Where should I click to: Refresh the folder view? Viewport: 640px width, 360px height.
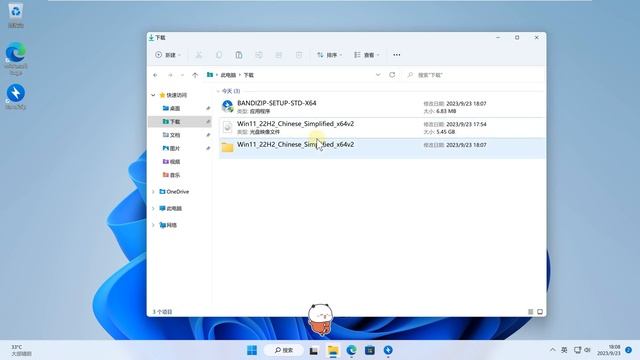pyautogui.click(x=392, y=75)
